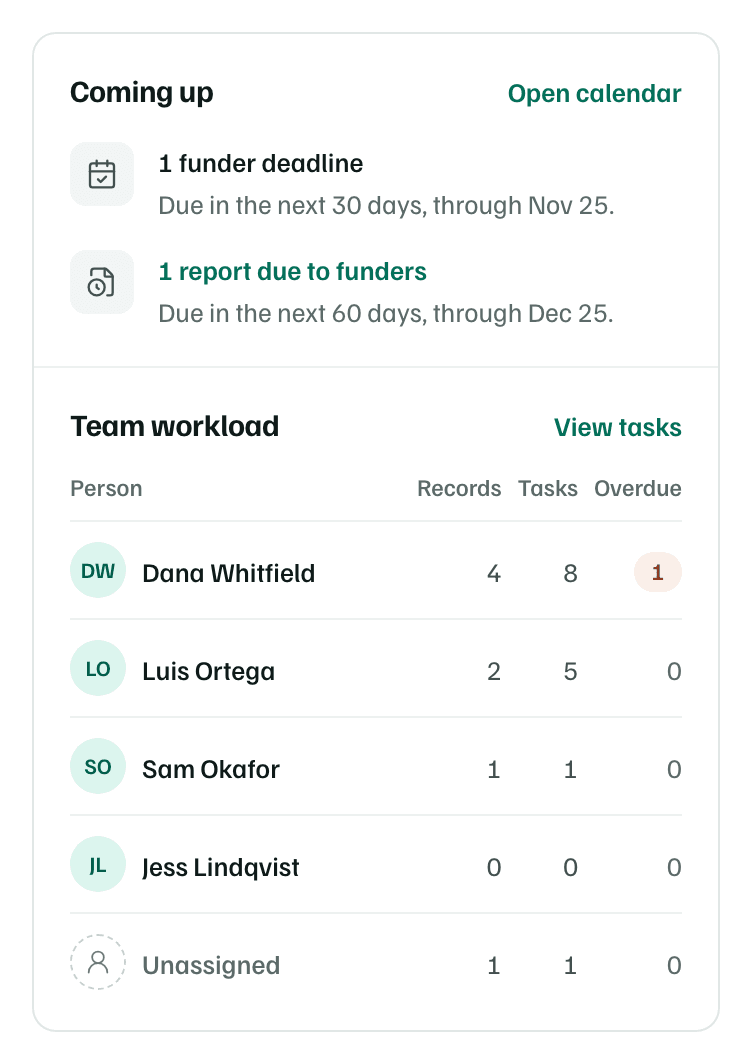Click the Overdue column header

coord(638,489)
